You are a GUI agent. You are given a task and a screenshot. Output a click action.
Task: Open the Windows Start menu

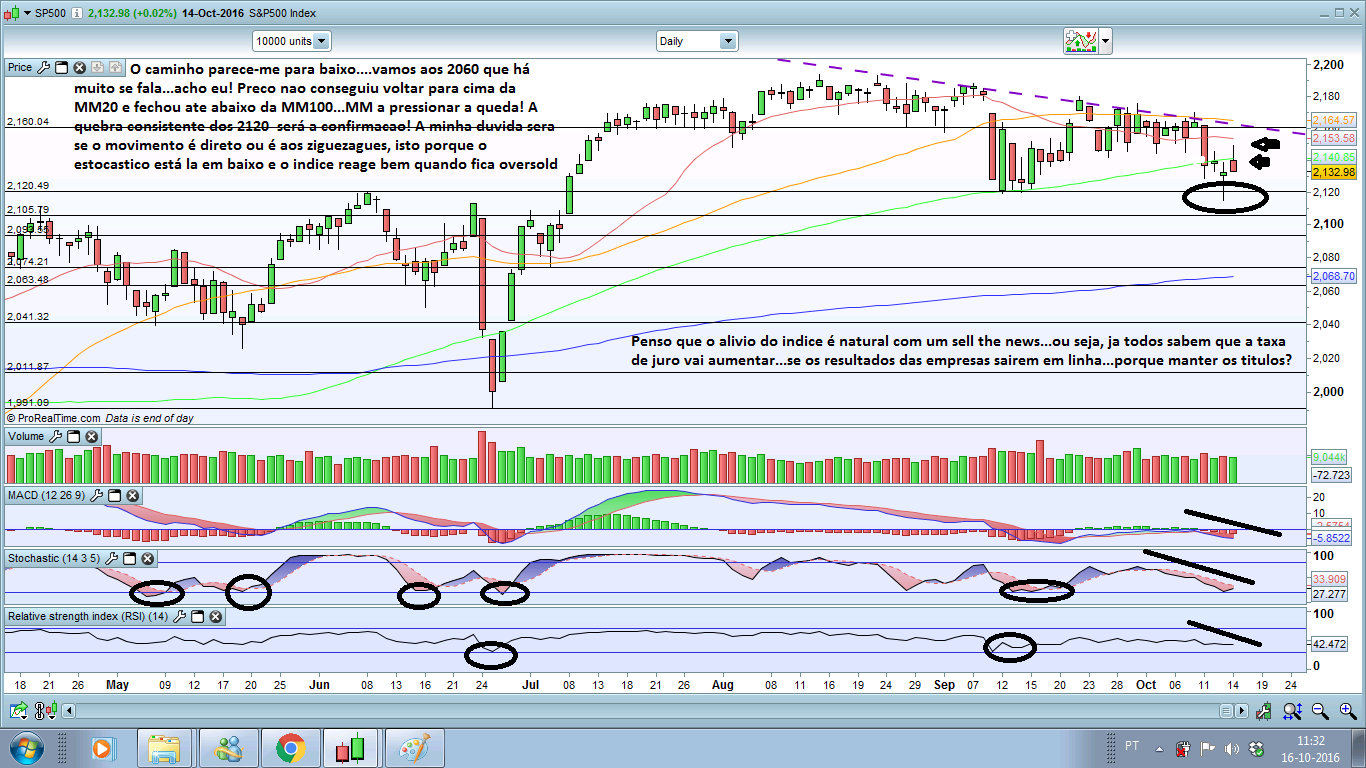tap(26, 748)
